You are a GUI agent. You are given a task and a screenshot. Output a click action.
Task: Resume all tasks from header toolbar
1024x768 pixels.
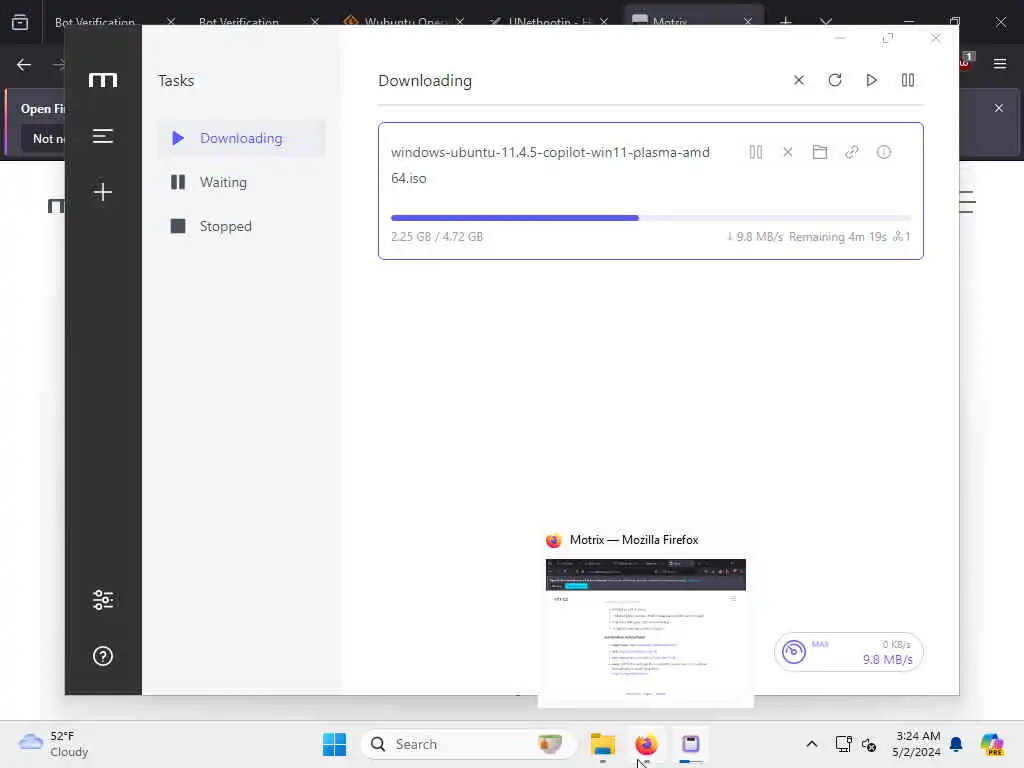[871, 80]
